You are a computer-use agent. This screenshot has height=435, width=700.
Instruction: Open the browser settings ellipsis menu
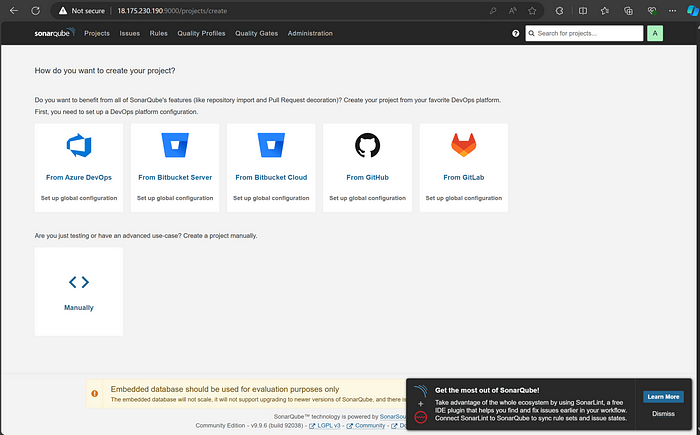tap(672, 11)
